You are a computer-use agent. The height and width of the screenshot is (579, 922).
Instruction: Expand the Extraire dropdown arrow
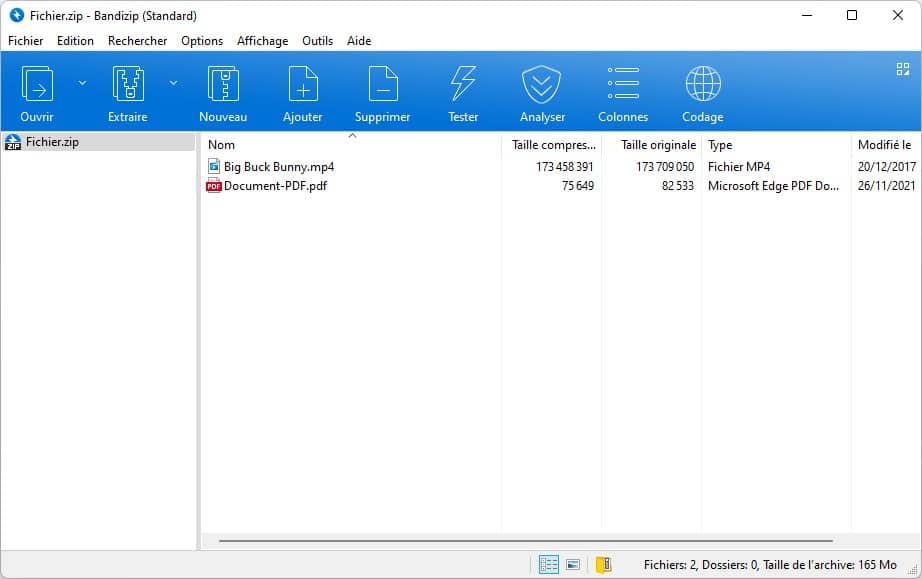tap(173, 83)
